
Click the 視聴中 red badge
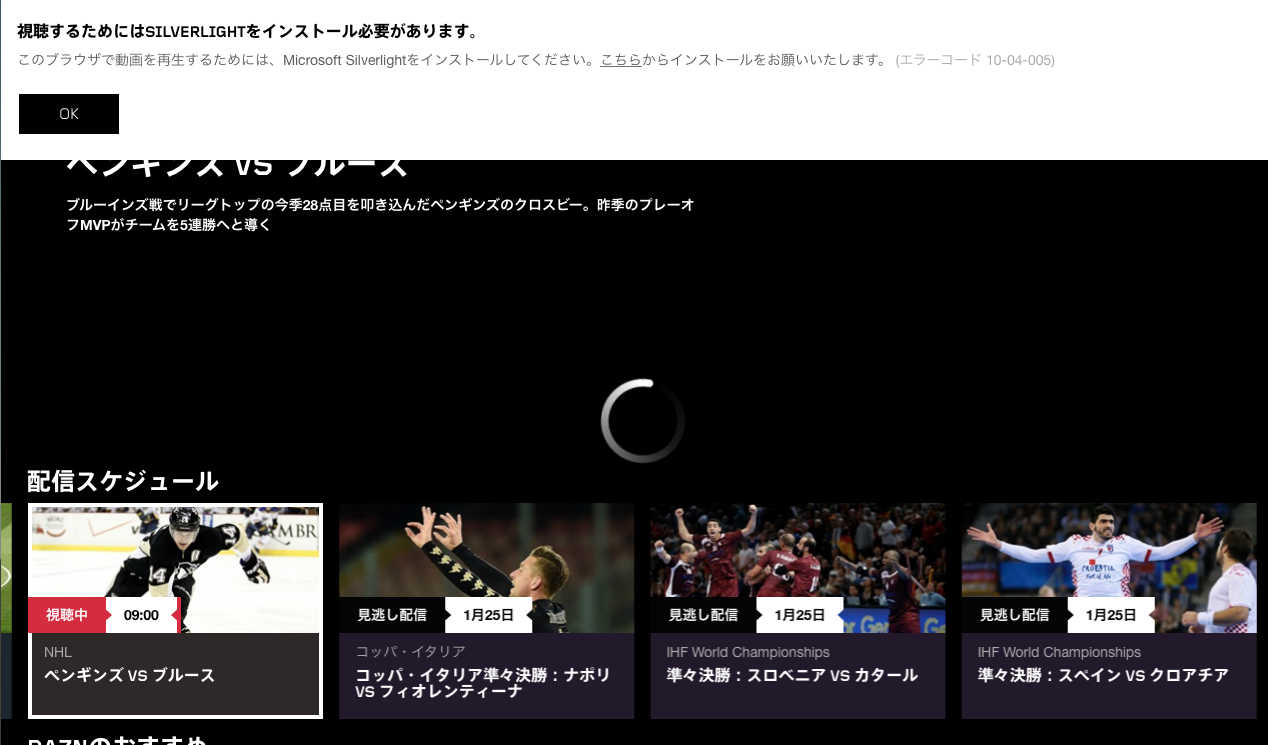(67, 615)
